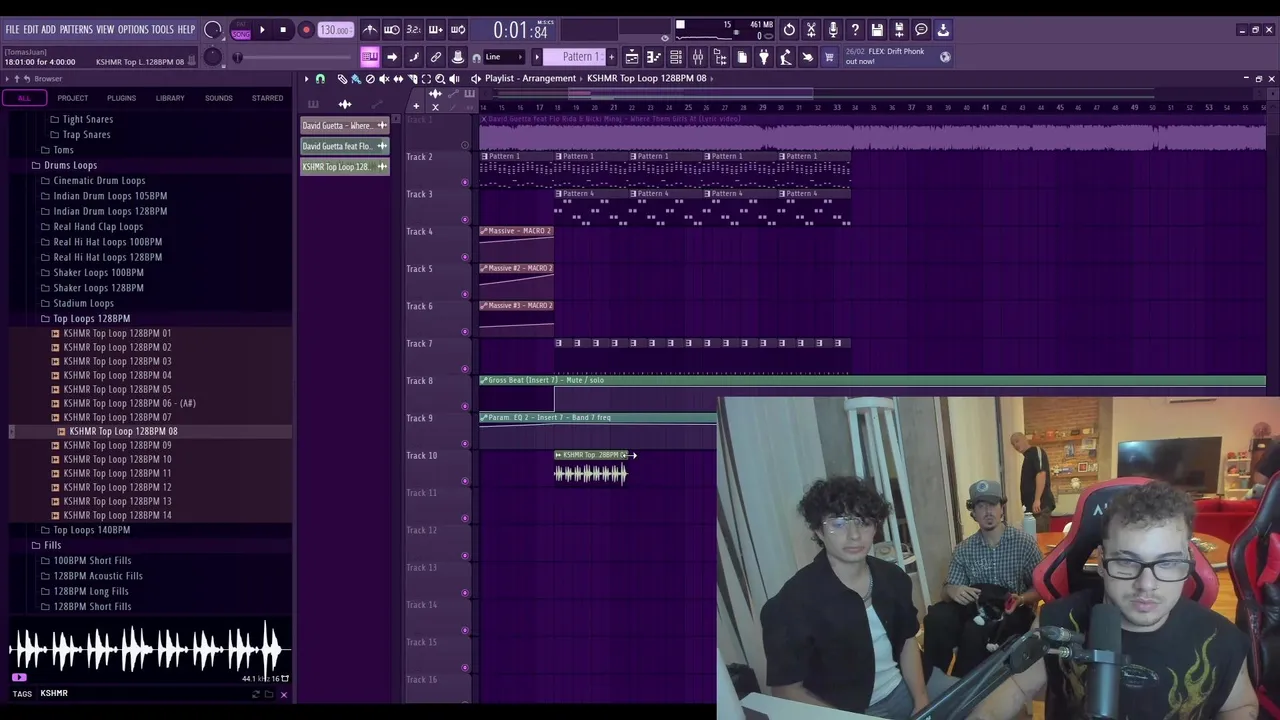Open undo history icon
The image size is (1280, 720).
[789, 30]
